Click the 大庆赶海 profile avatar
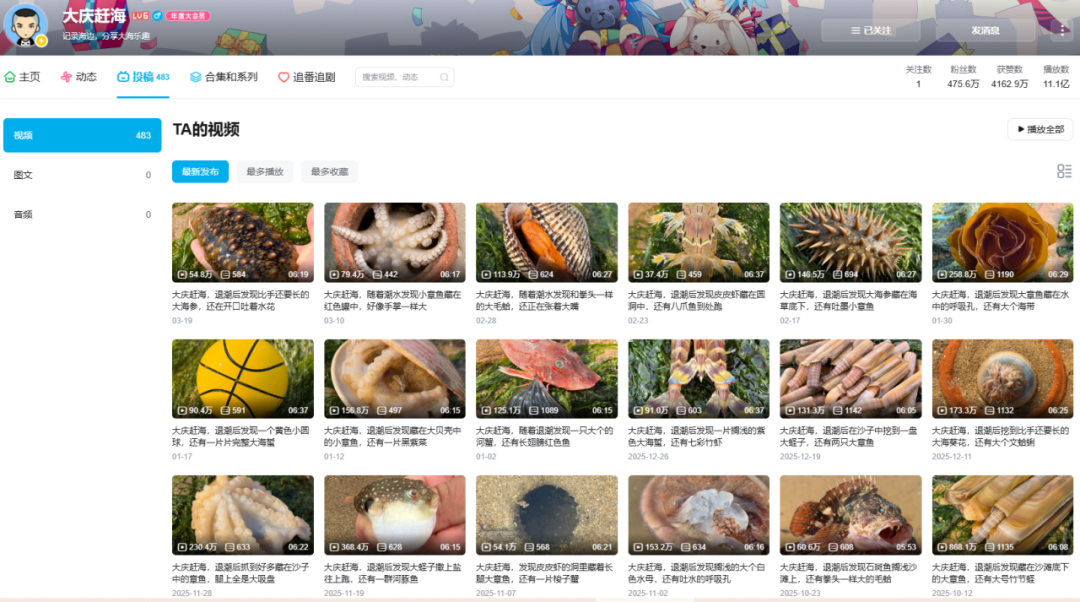This screenshot has width=1080, height=602. pos(25,25)
